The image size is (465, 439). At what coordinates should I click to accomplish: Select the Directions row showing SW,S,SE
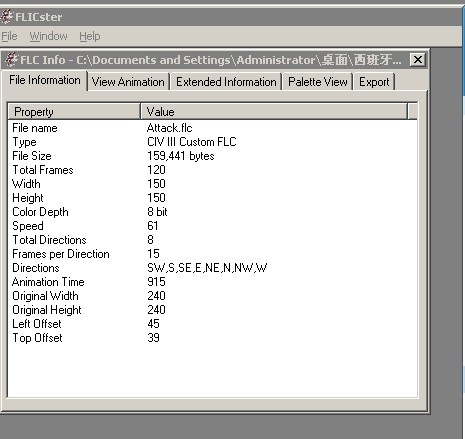(x=212, y=268)
